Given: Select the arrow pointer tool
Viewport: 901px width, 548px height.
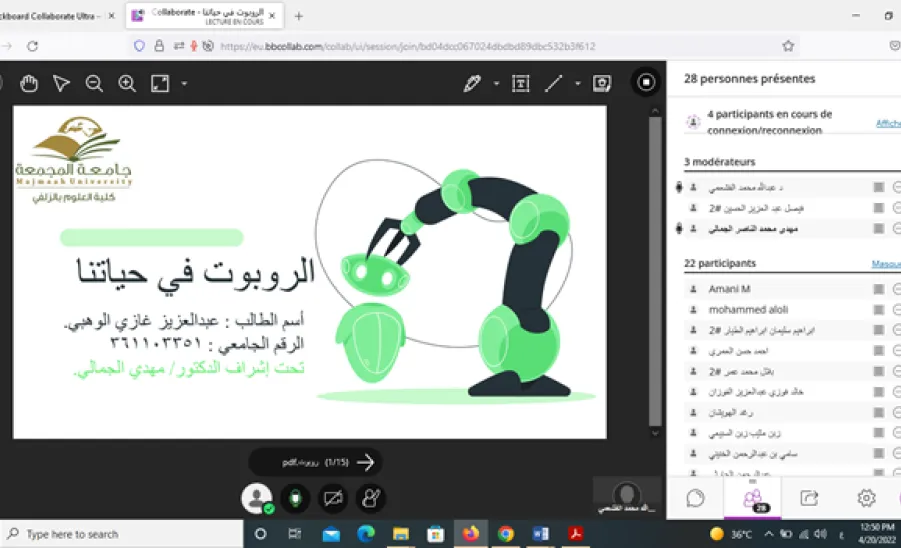Looking at the screenshot, I should (x=61, y=84).
